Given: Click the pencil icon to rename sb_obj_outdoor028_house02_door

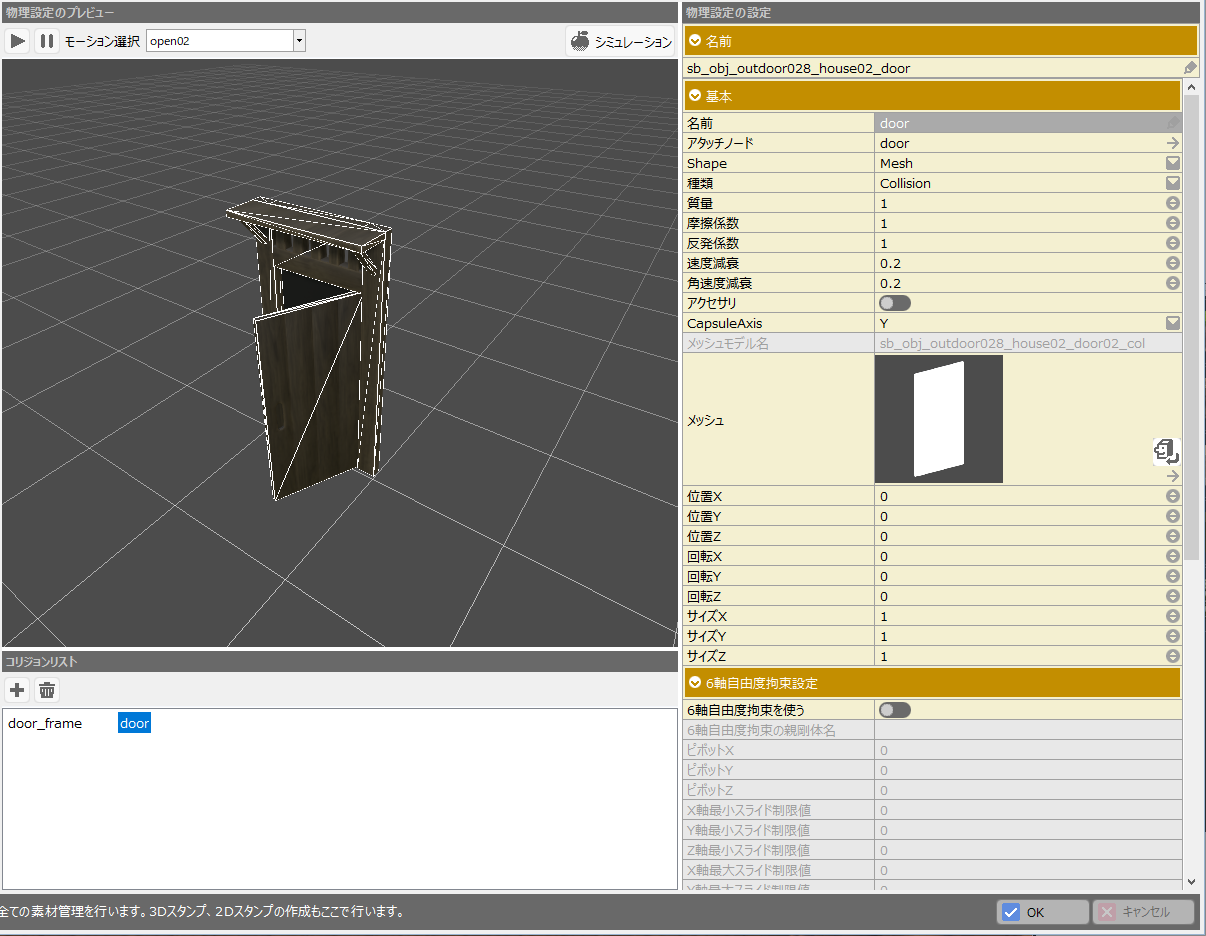Looking at the screenshot, I should pyautogui.click(x=1189, y=68).
